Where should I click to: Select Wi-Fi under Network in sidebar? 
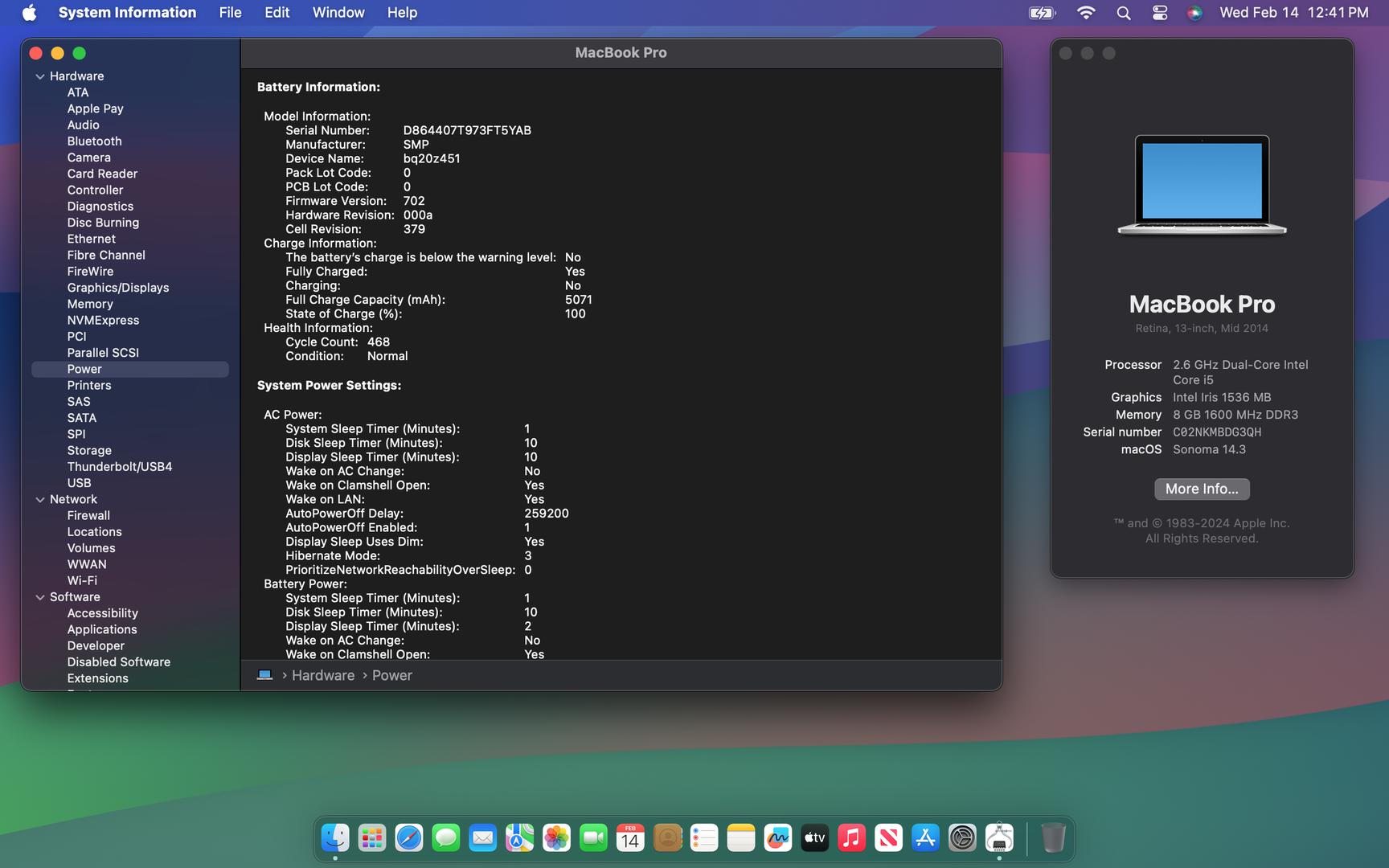click(x=82, y=581)
